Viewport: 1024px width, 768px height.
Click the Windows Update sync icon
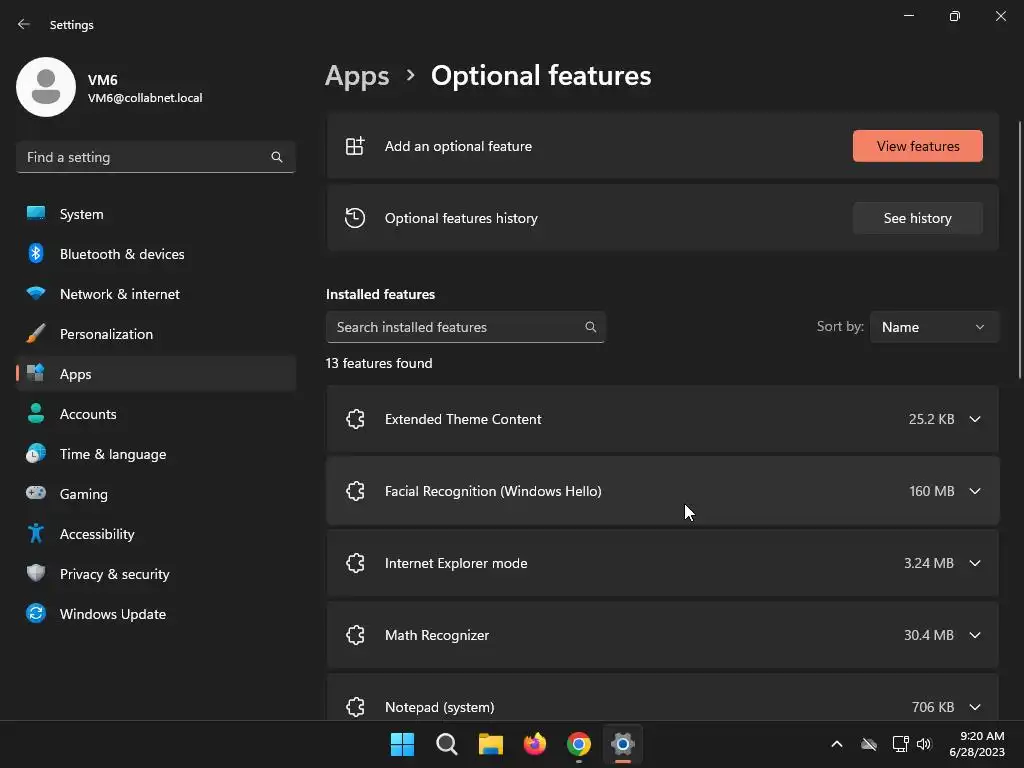tap(36, 614)
